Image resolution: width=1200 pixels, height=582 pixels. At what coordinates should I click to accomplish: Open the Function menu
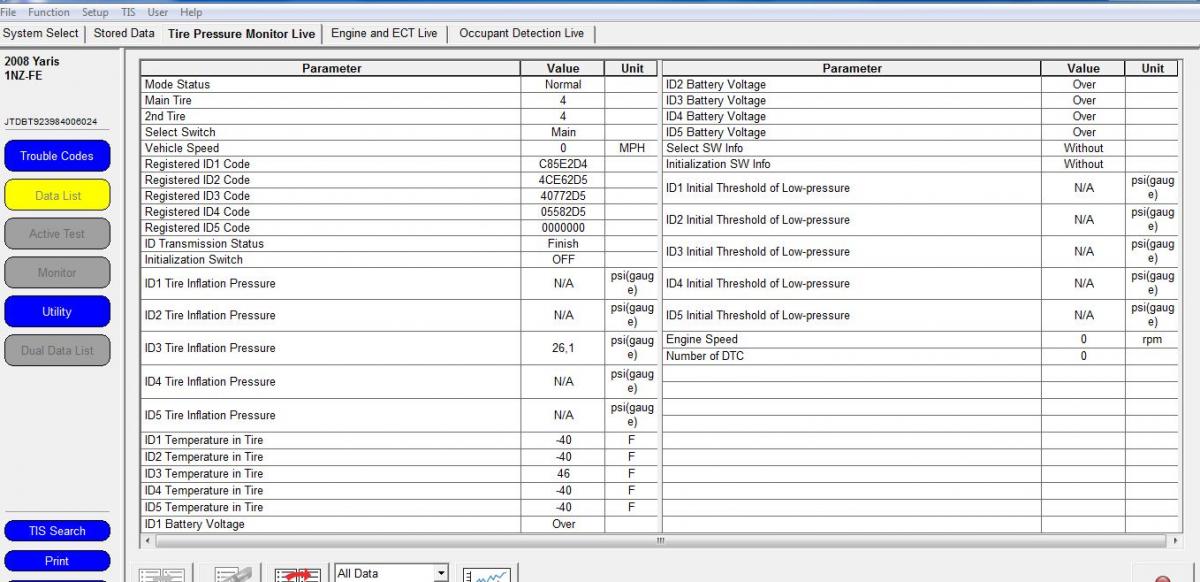[49, 12]
